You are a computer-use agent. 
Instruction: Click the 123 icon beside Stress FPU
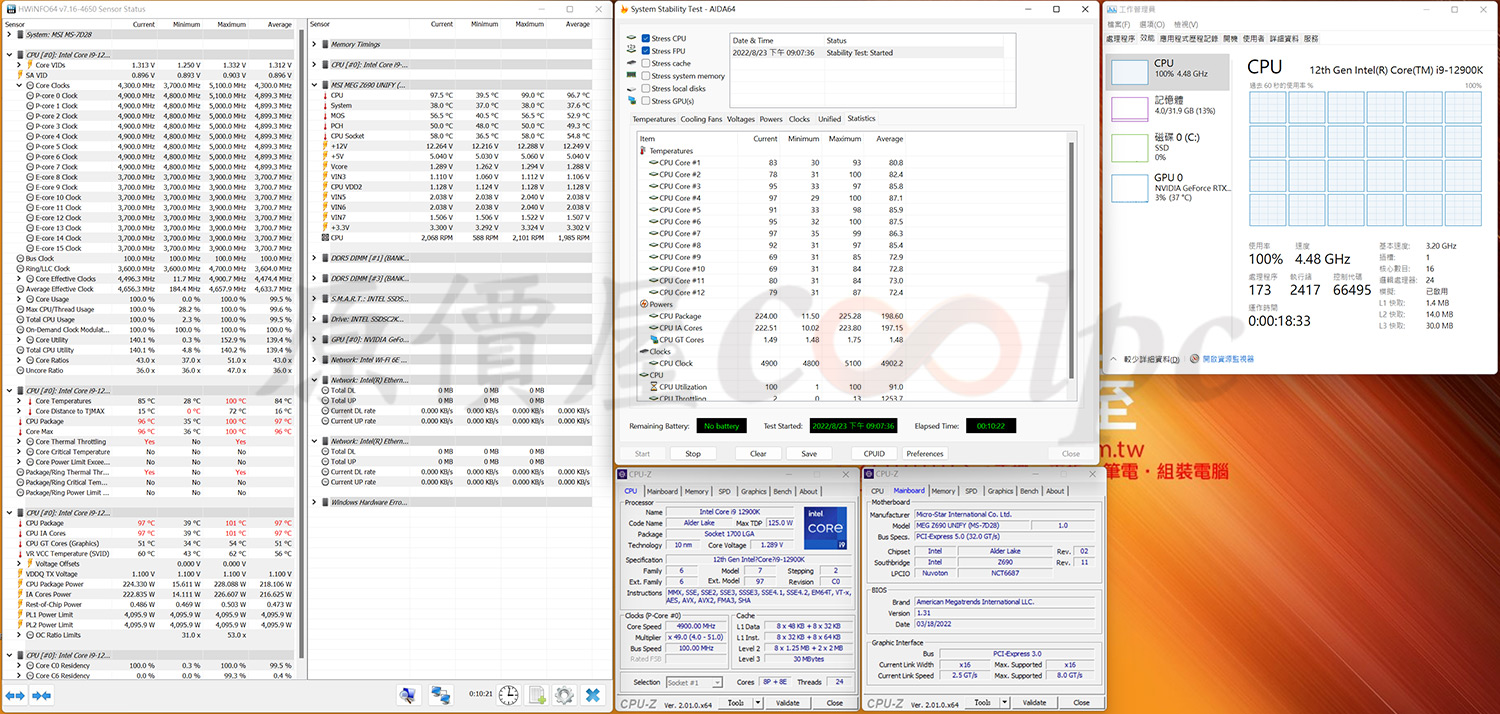click(631, 50)
